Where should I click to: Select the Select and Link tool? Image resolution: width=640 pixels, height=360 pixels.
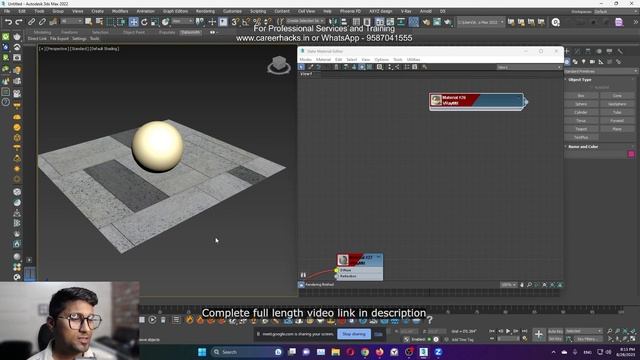[x=31, y=22]
